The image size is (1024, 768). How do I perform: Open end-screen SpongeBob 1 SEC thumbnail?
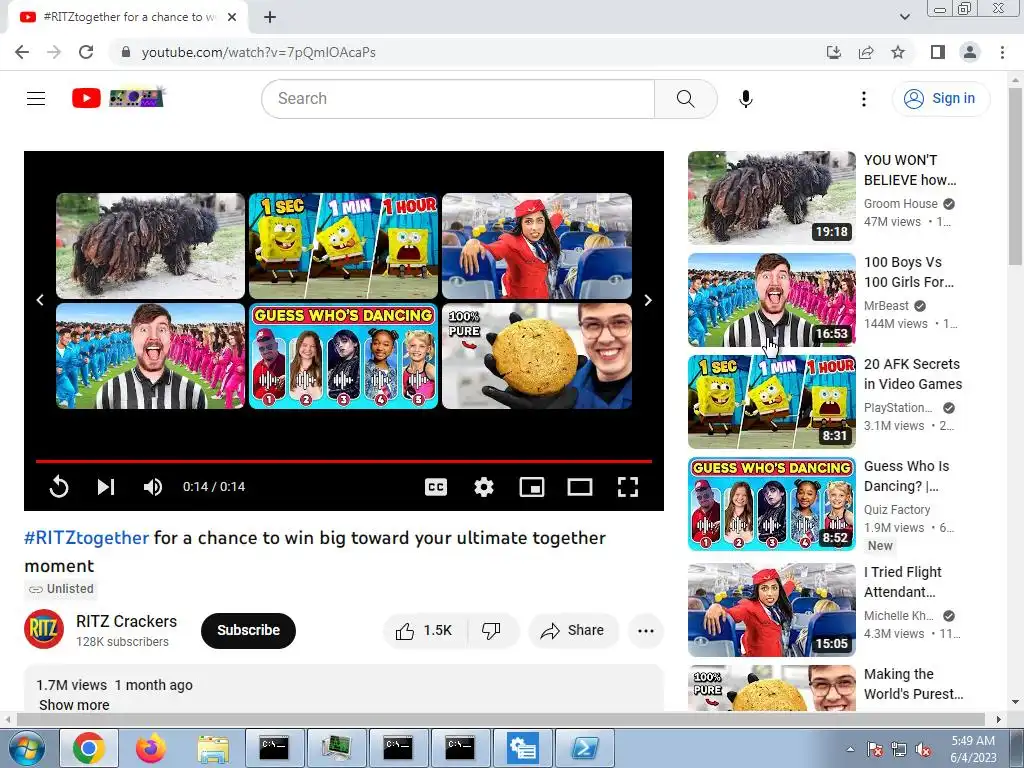tap(344, 246)
